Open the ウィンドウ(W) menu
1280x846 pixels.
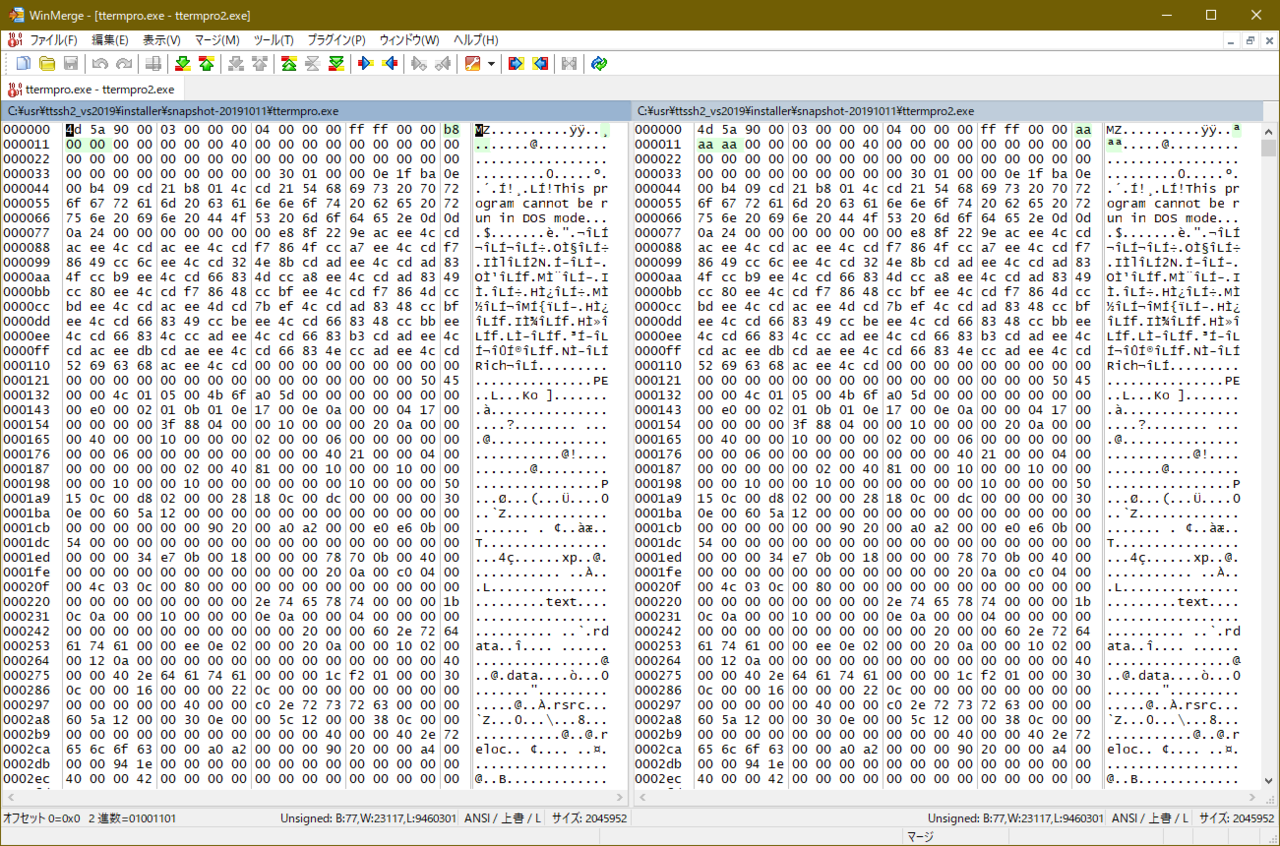409,40
